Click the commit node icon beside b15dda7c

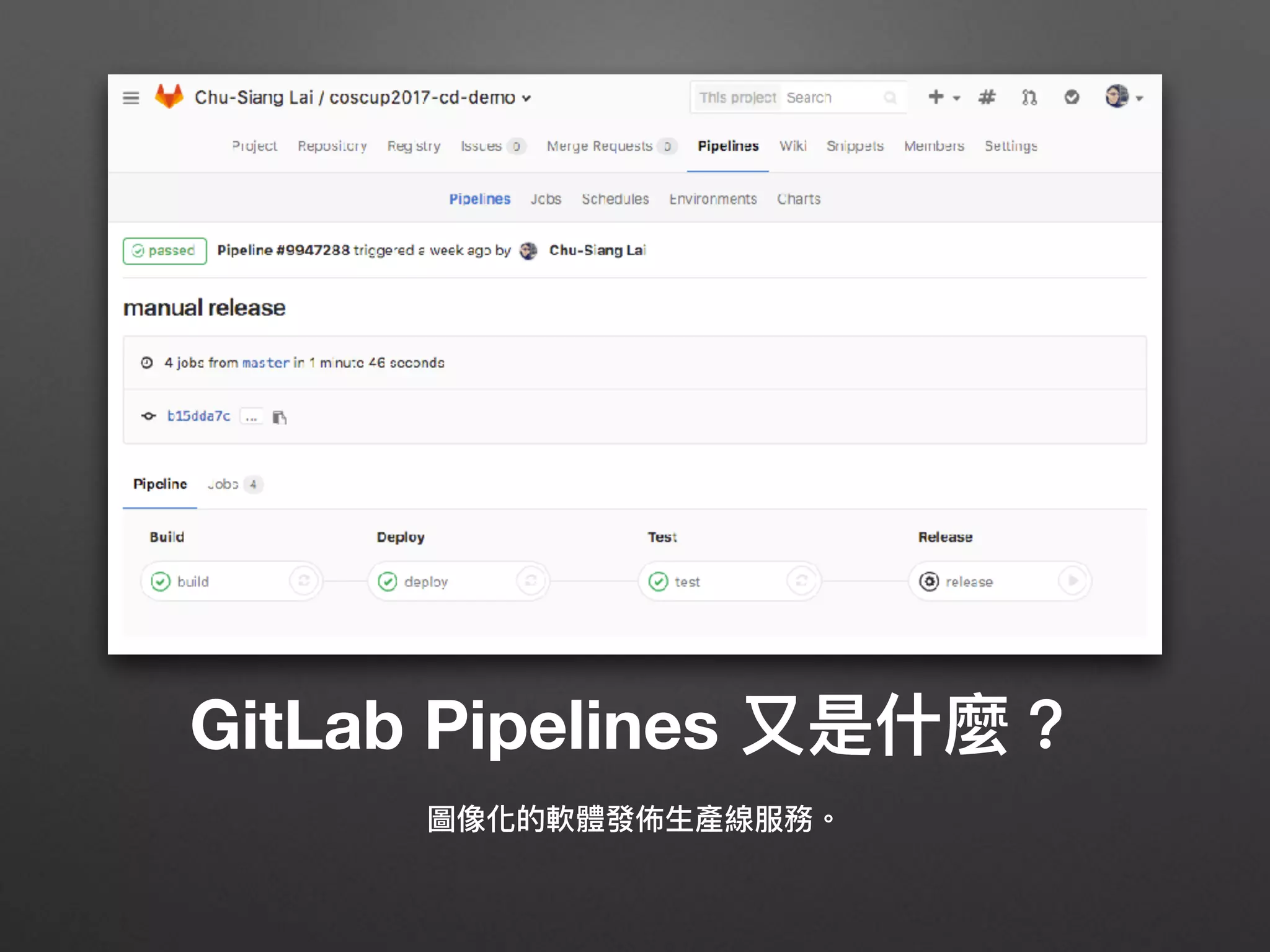[148, 416]
